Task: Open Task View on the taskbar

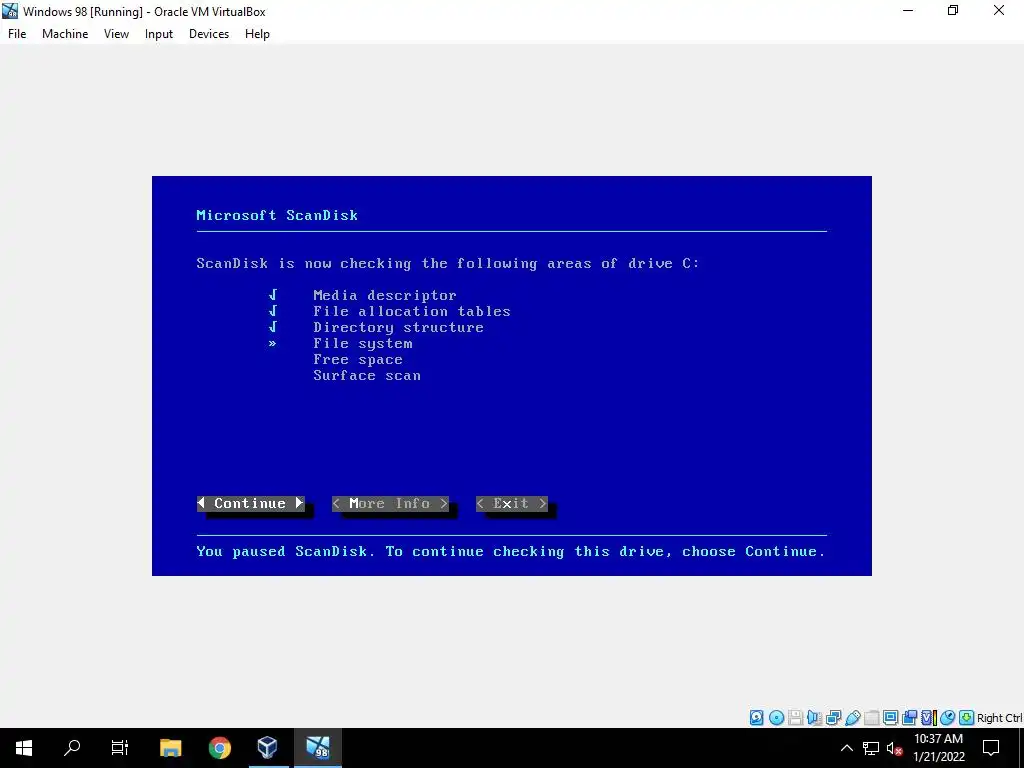Action: (120, 748)
